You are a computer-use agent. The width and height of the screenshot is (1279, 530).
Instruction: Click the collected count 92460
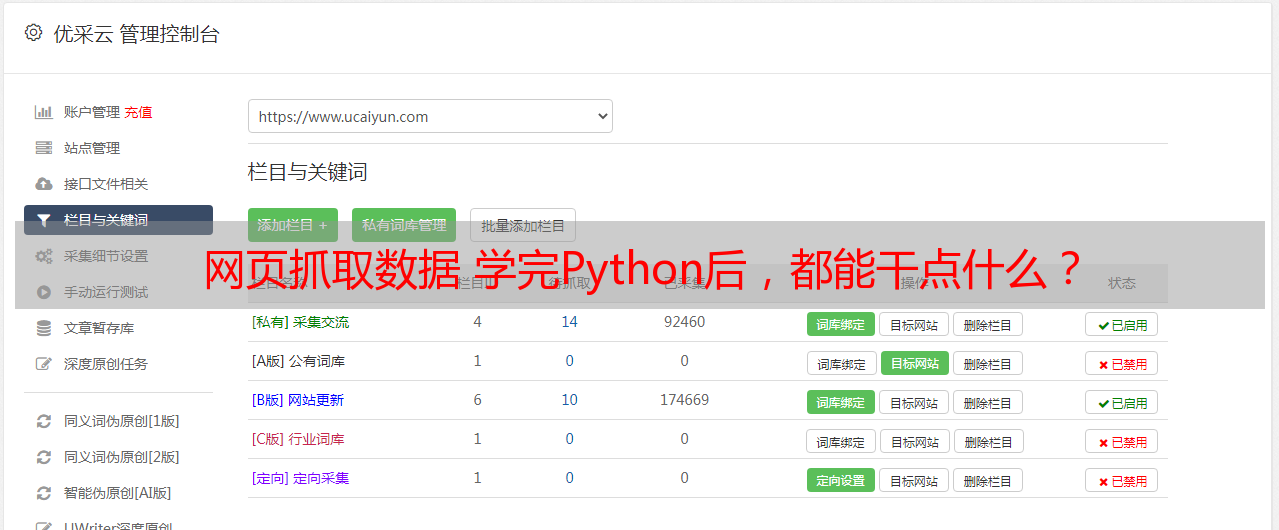click(684, 322)
